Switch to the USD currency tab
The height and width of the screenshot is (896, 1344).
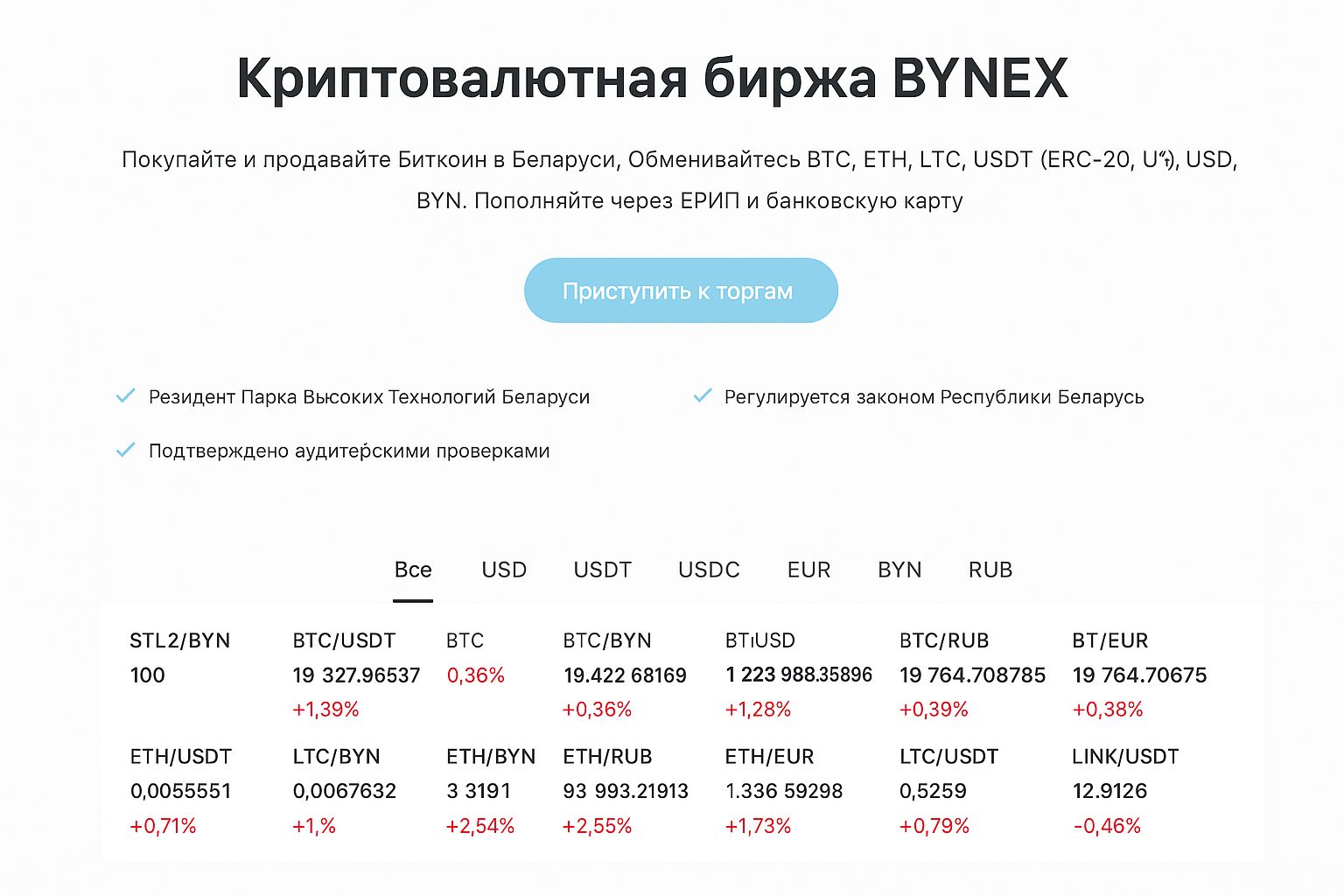tap(503, 570)
